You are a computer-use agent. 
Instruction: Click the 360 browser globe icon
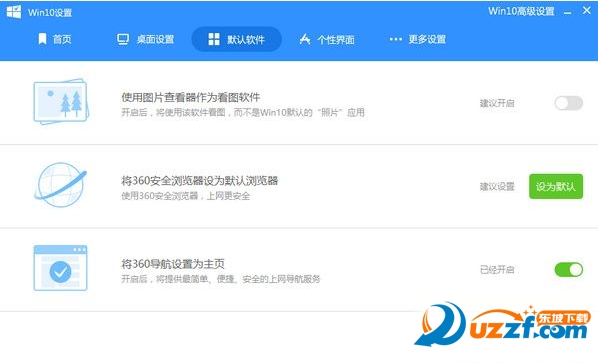tap(61, 185)
